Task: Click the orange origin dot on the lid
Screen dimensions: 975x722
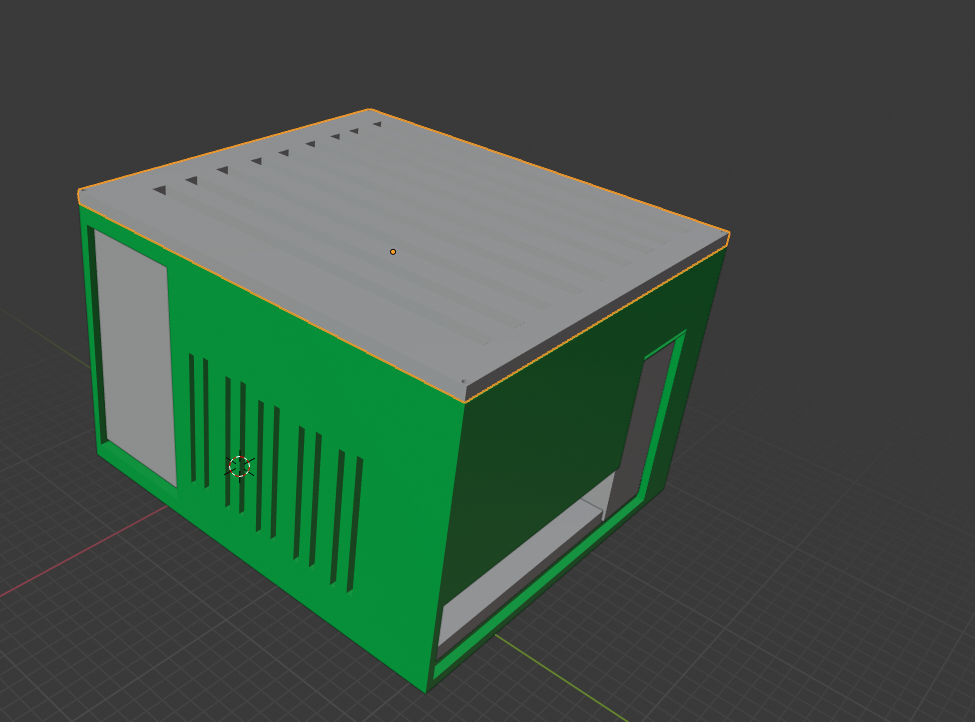Action: pos(393,252)
